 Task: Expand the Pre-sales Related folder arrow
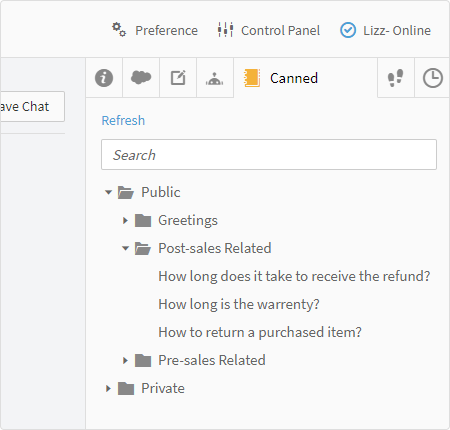[x=125, y=360]
